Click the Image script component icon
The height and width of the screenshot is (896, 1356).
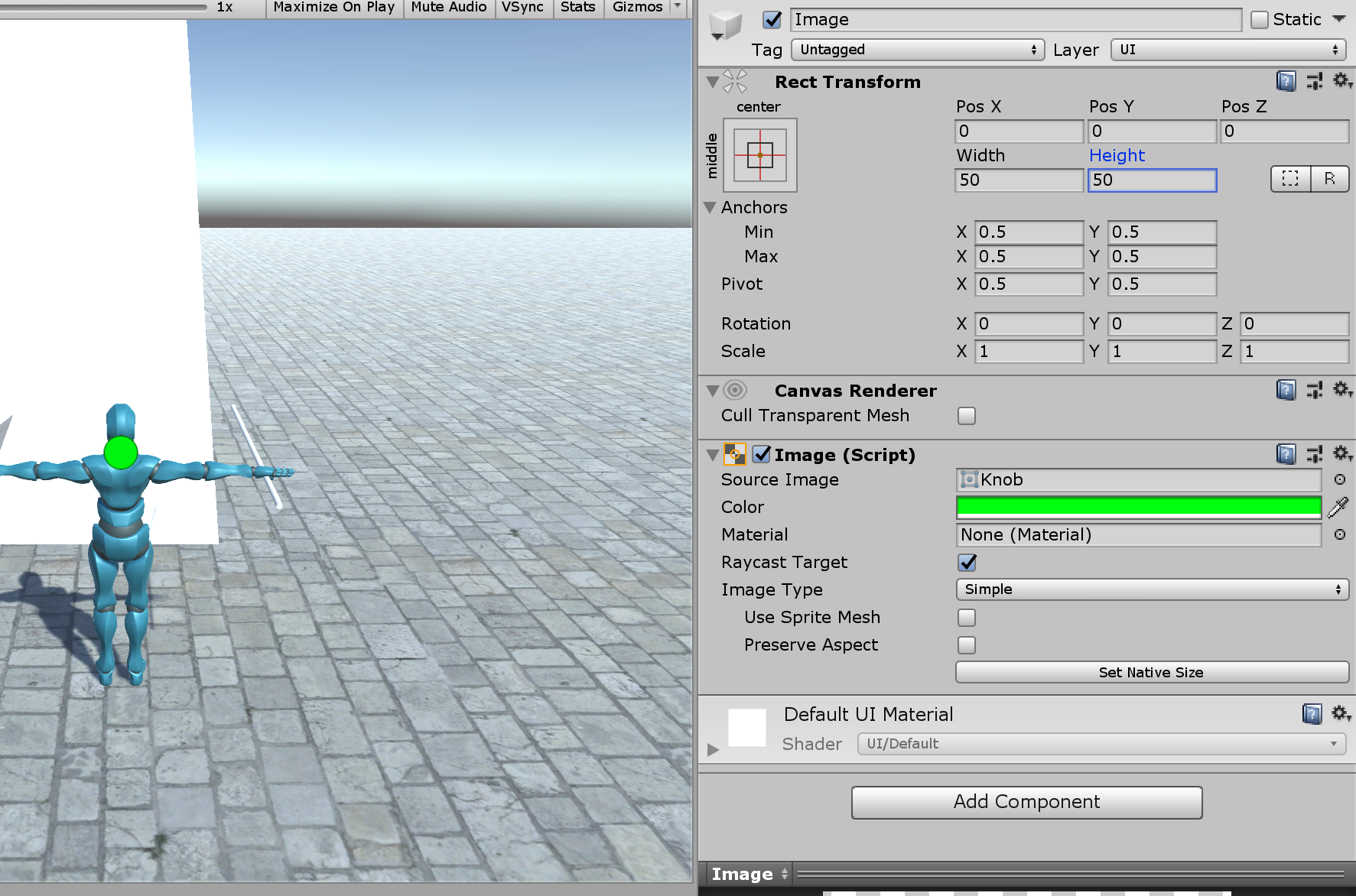tap(734, 455)
